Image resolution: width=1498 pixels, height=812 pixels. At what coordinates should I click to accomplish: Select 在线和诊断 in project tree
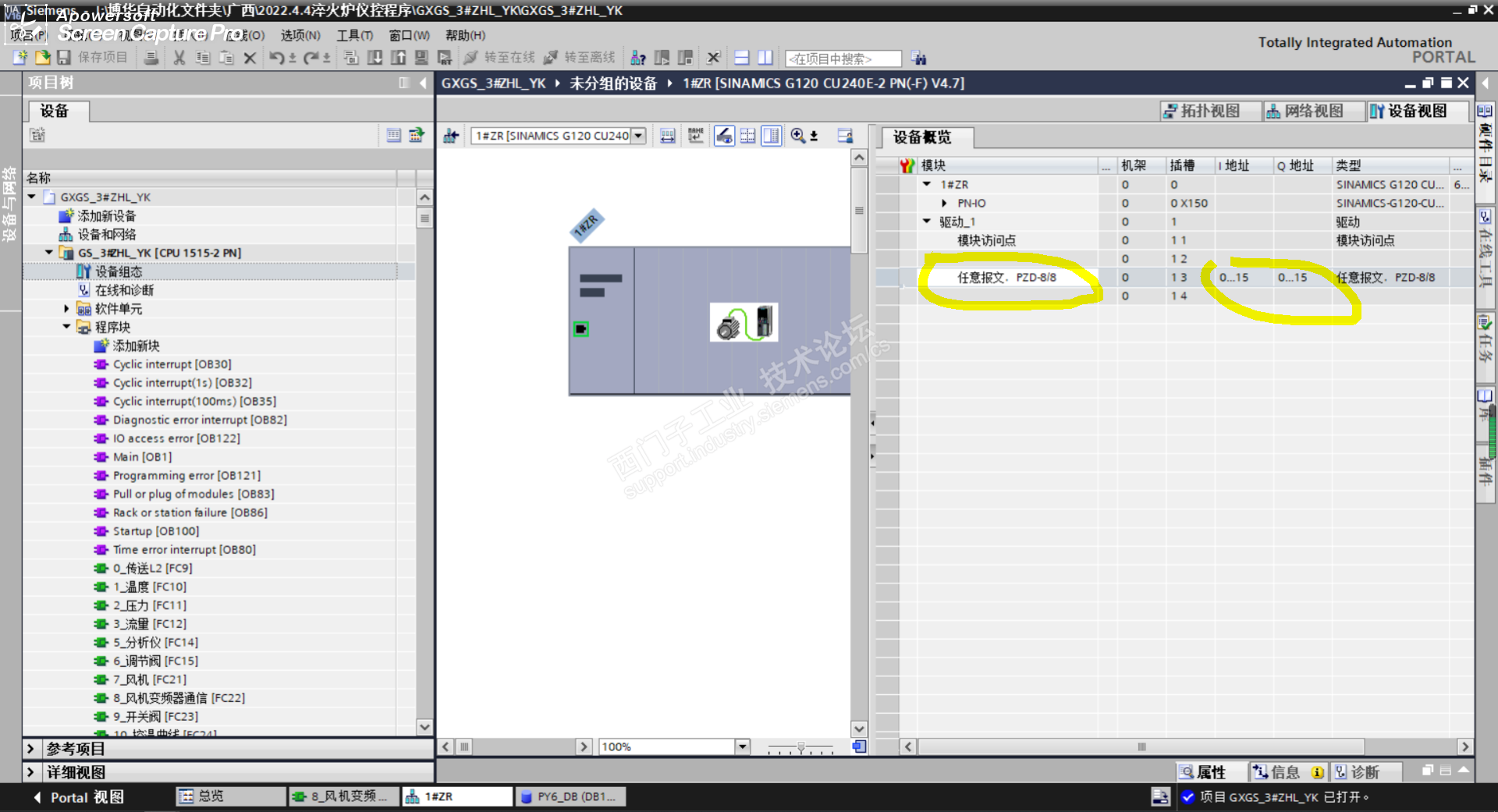point(124,290)
